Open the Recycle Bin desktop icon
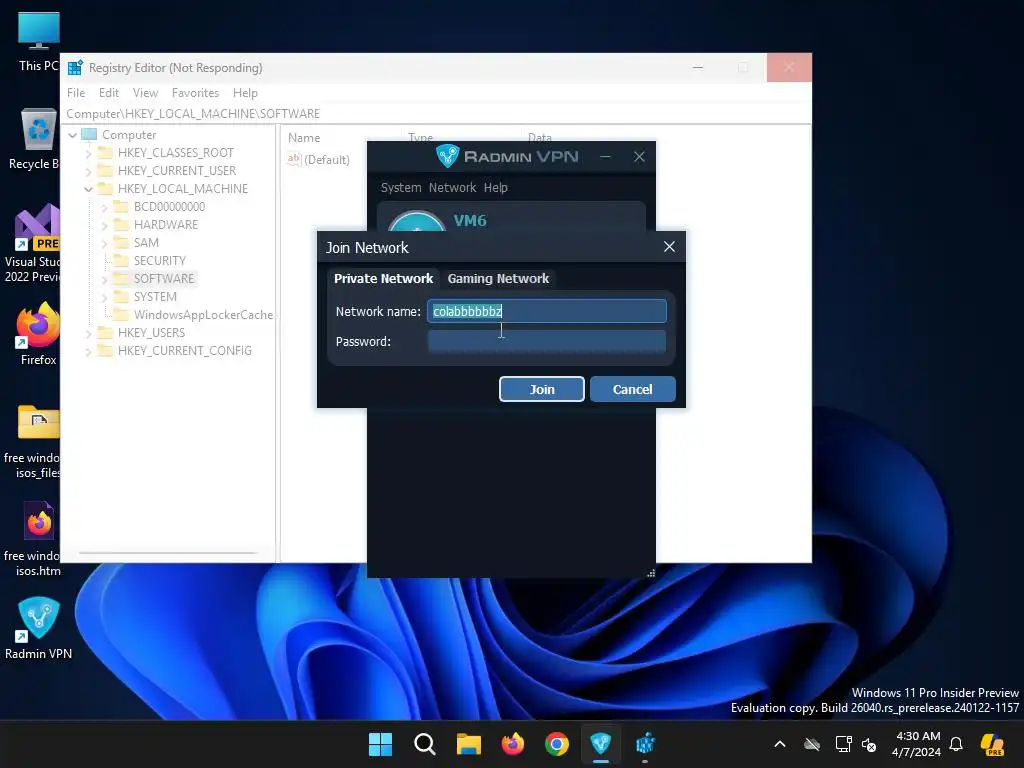The image size is (1024, 768). coord(38,139)
